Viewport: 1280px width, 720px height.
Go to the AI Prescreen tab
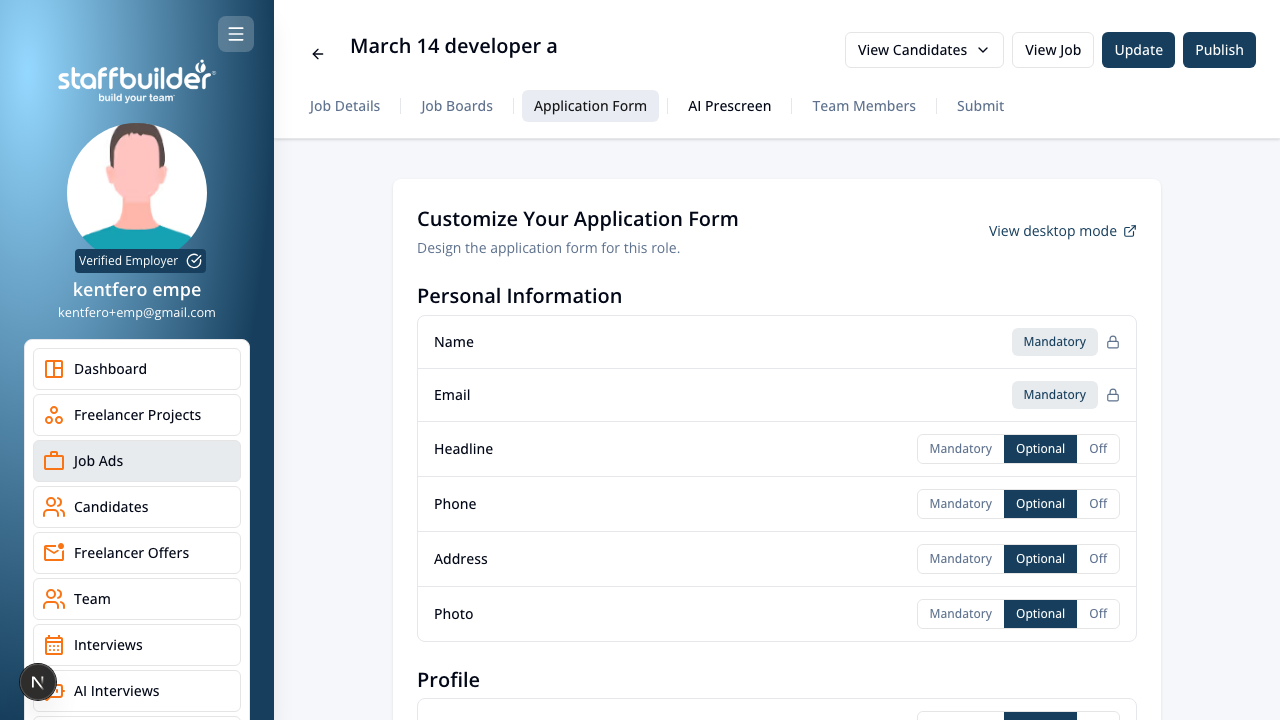pyautogui.click(x=730, y=106)
